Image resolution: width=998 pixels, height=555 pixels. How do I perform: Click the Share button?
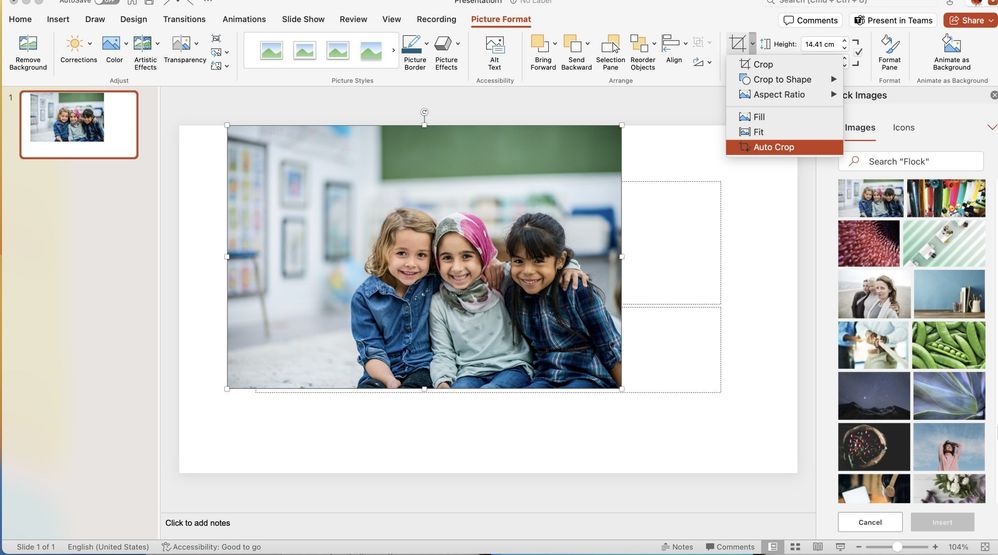click(x=966, y=20)
